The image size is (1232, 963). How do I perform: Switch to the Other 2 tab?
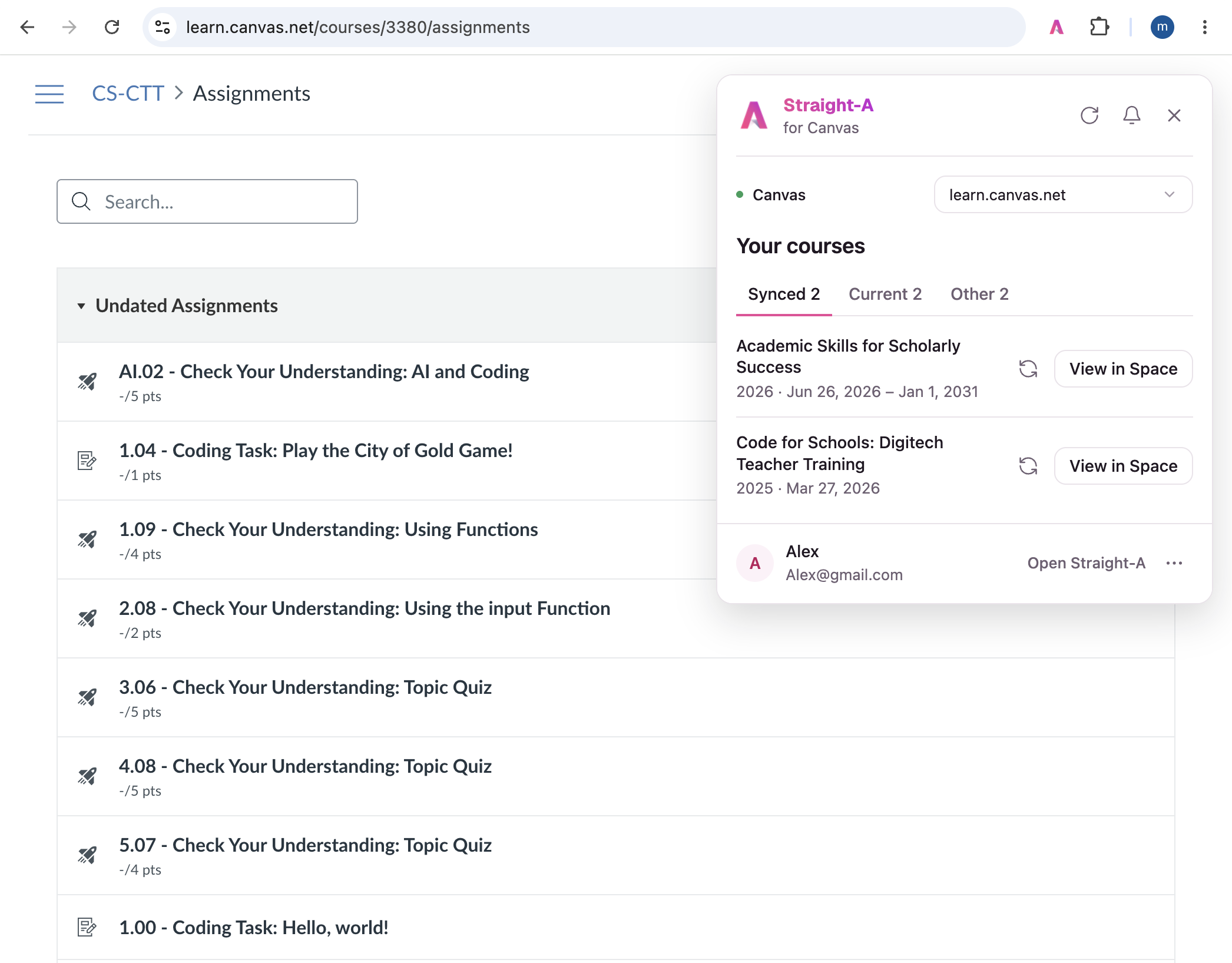coord(979,294)
